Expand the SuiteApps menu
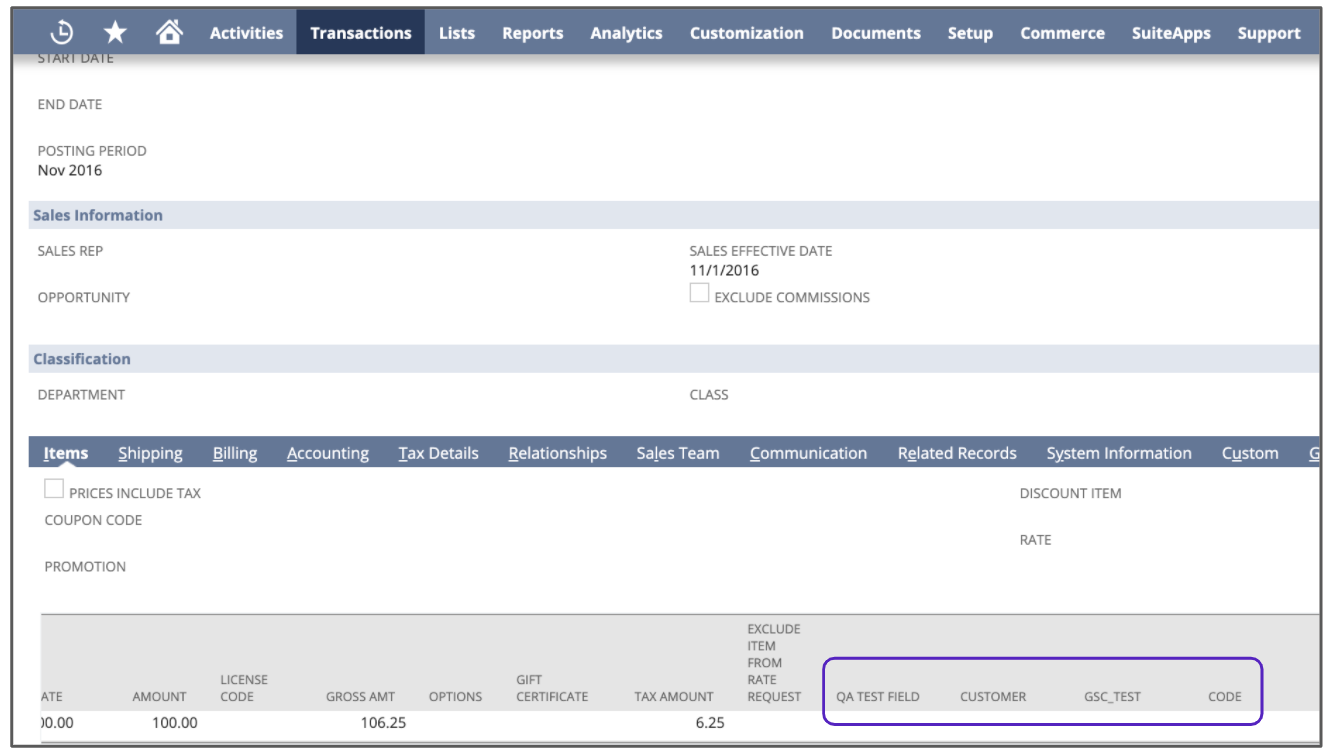1334x756 pixels. [x=1171, y=33]
